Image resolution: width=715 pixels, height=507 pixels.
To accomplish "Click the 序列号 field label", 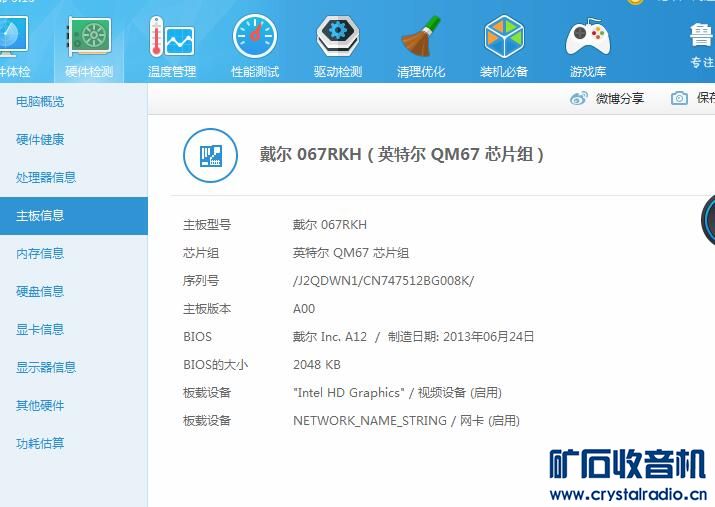I will pyautogui.click(x=201, y=281).
